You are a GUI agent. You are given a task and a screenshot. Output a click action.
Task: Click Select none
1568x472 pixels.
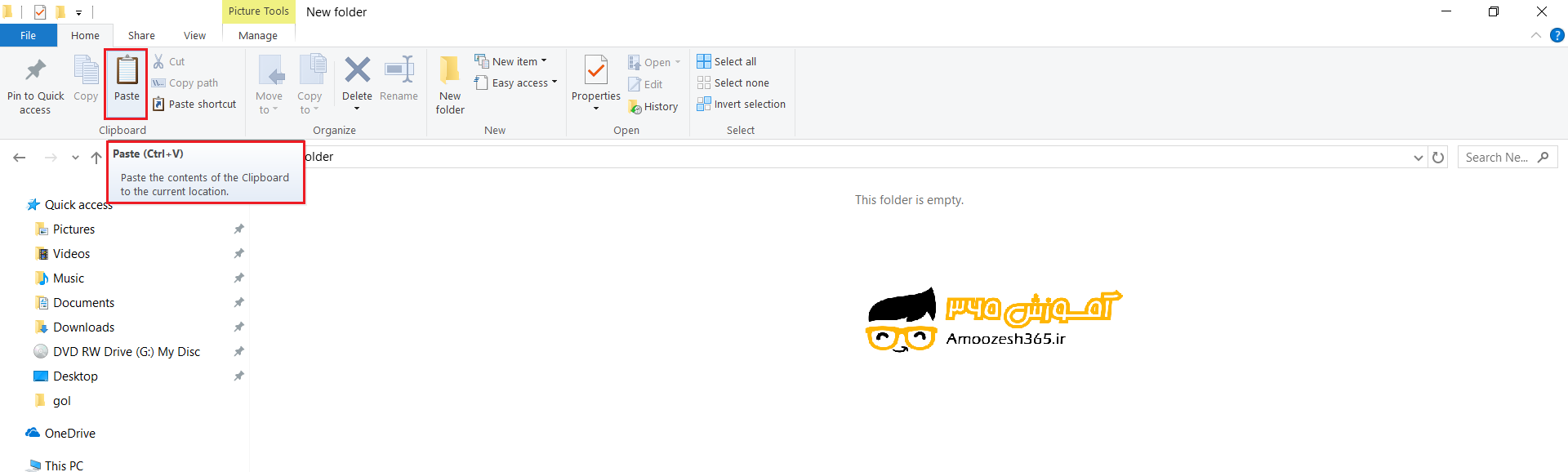[x=733, y=82]
